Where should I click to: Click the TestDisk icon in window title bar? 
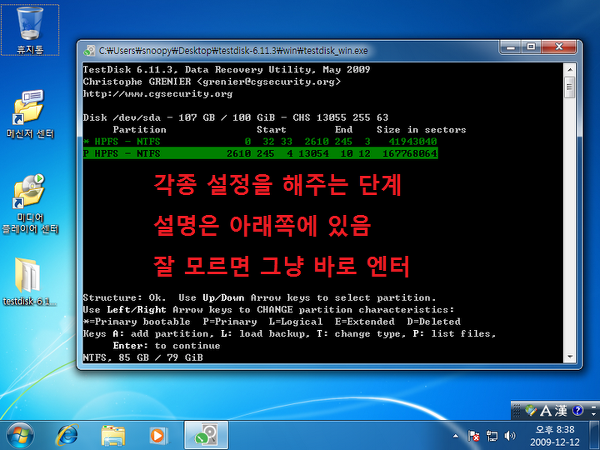coord(89,51)
